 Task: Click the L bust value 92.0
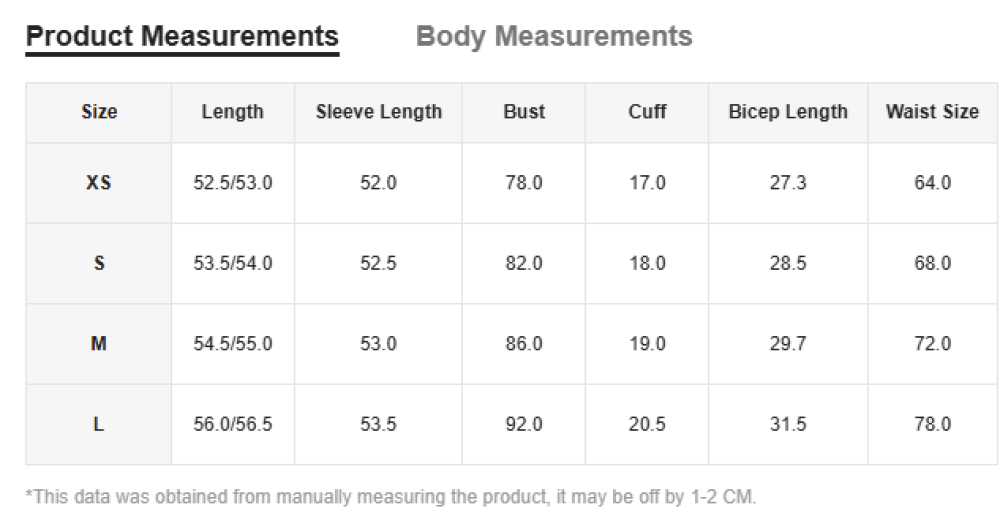(x=524, y=424)
